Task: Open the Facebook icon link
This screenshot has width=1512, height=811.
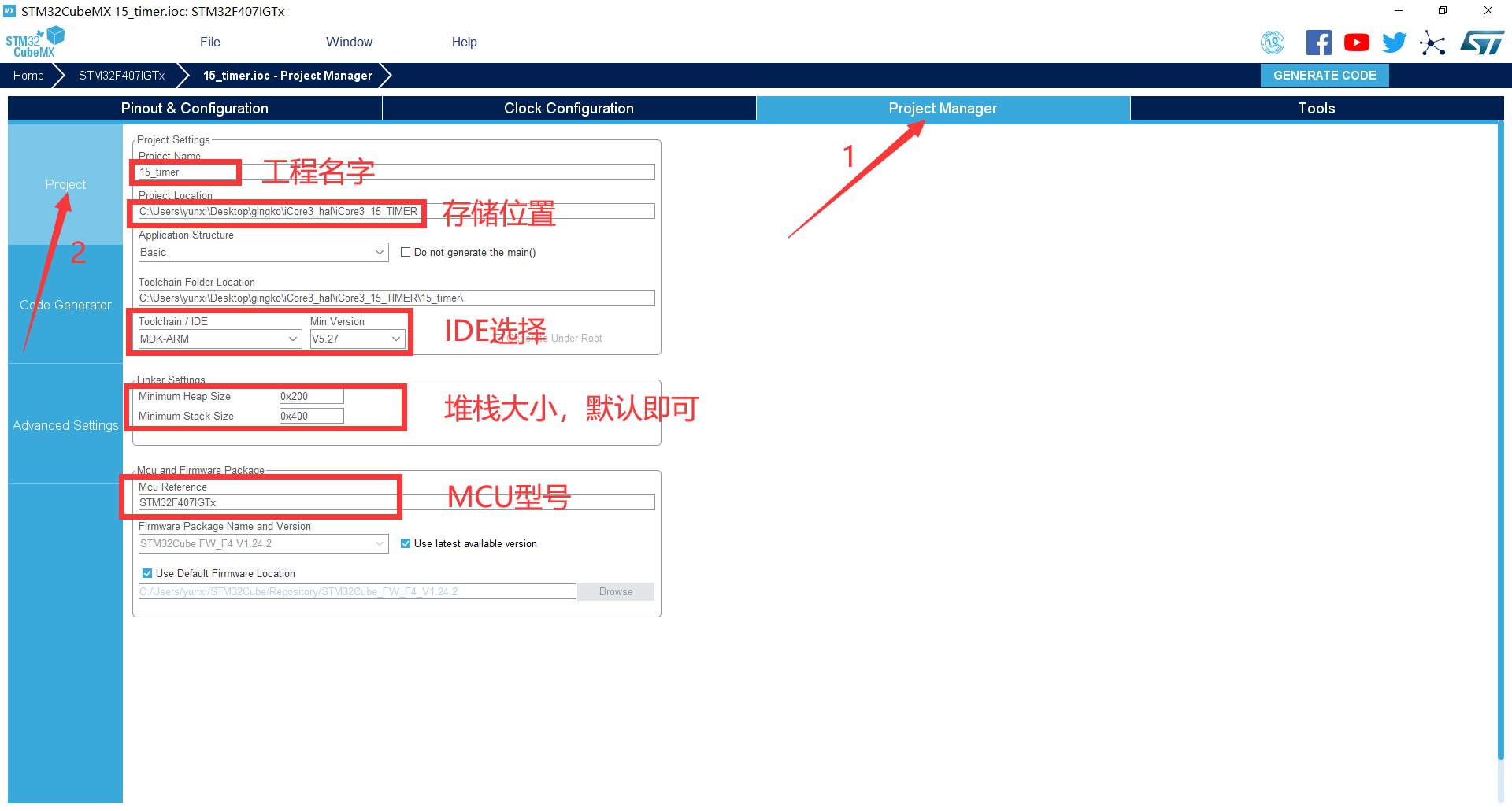Action: (1319, 43)
